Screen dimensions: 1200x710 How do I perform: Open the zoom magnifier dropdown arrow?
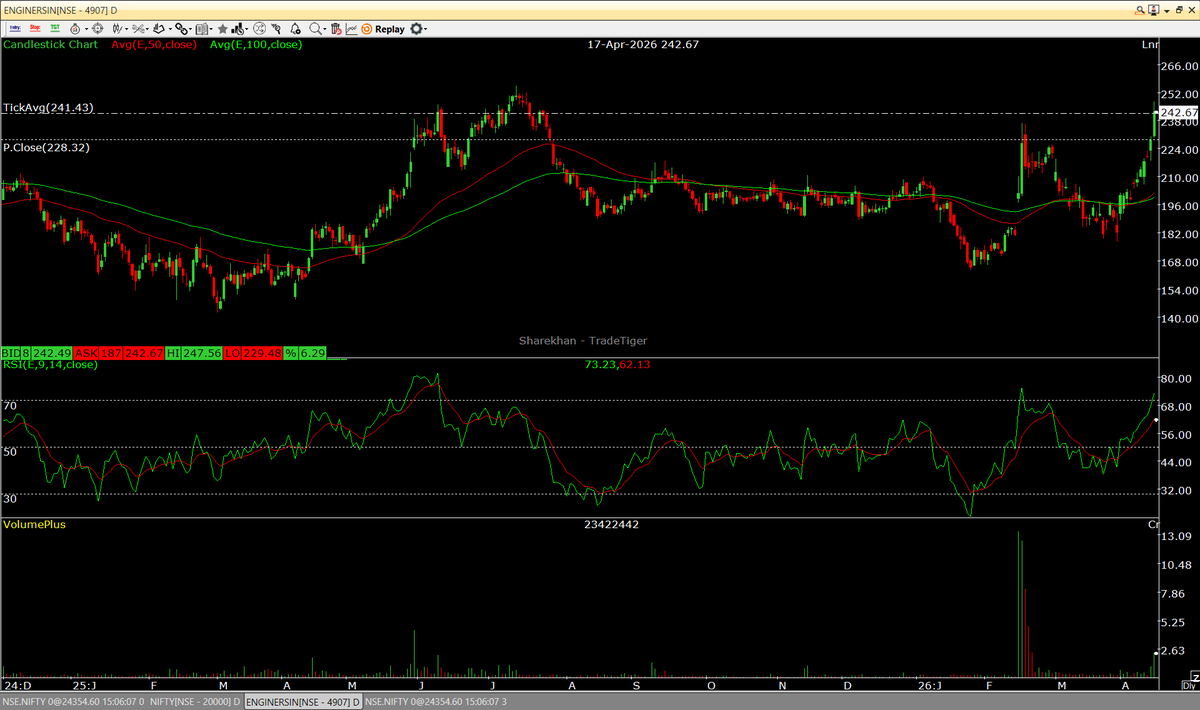point(326,29)
